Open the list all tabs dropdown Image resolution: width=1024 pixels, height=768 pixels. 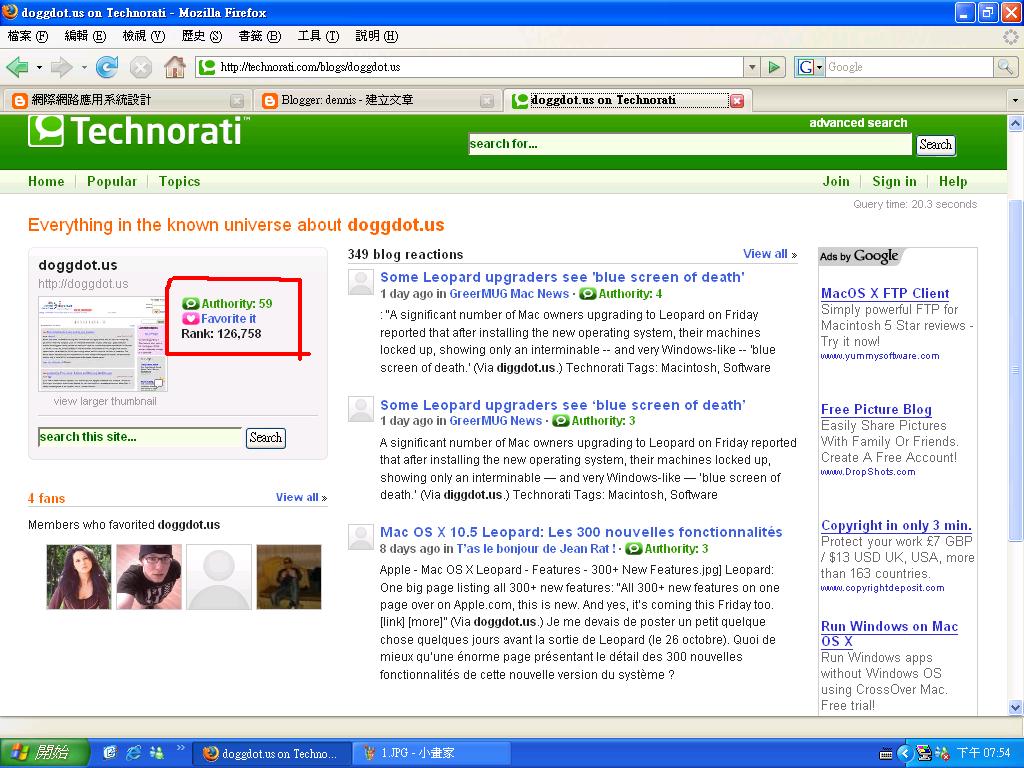click(1015, 101)
